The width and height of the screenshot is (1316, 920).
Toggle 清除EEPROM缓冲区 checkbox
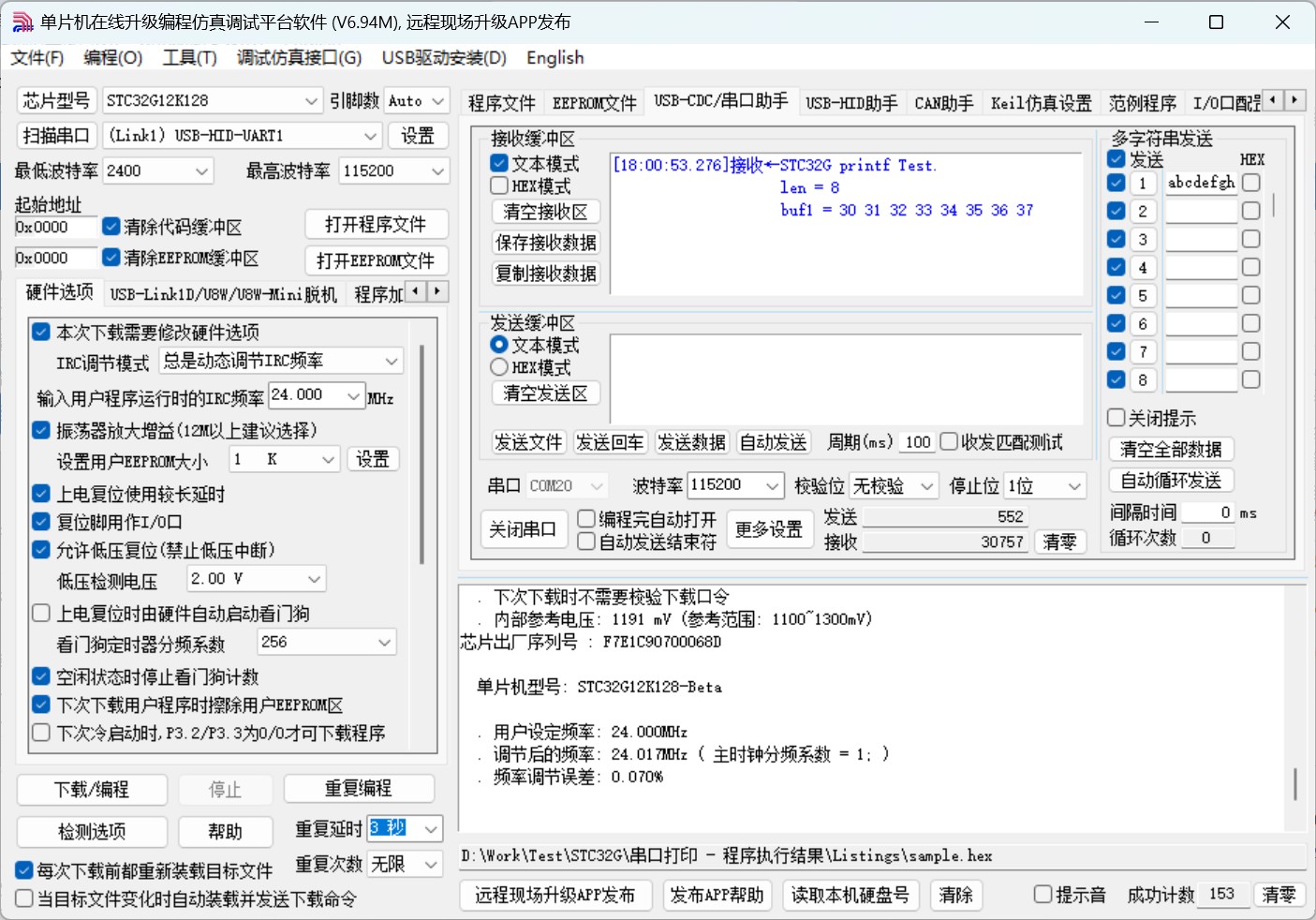(111, 257)
